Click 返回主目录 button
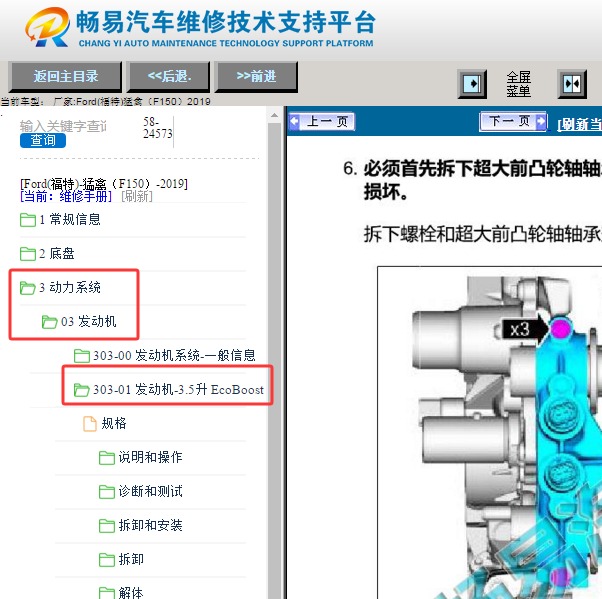 click(65, 76)
